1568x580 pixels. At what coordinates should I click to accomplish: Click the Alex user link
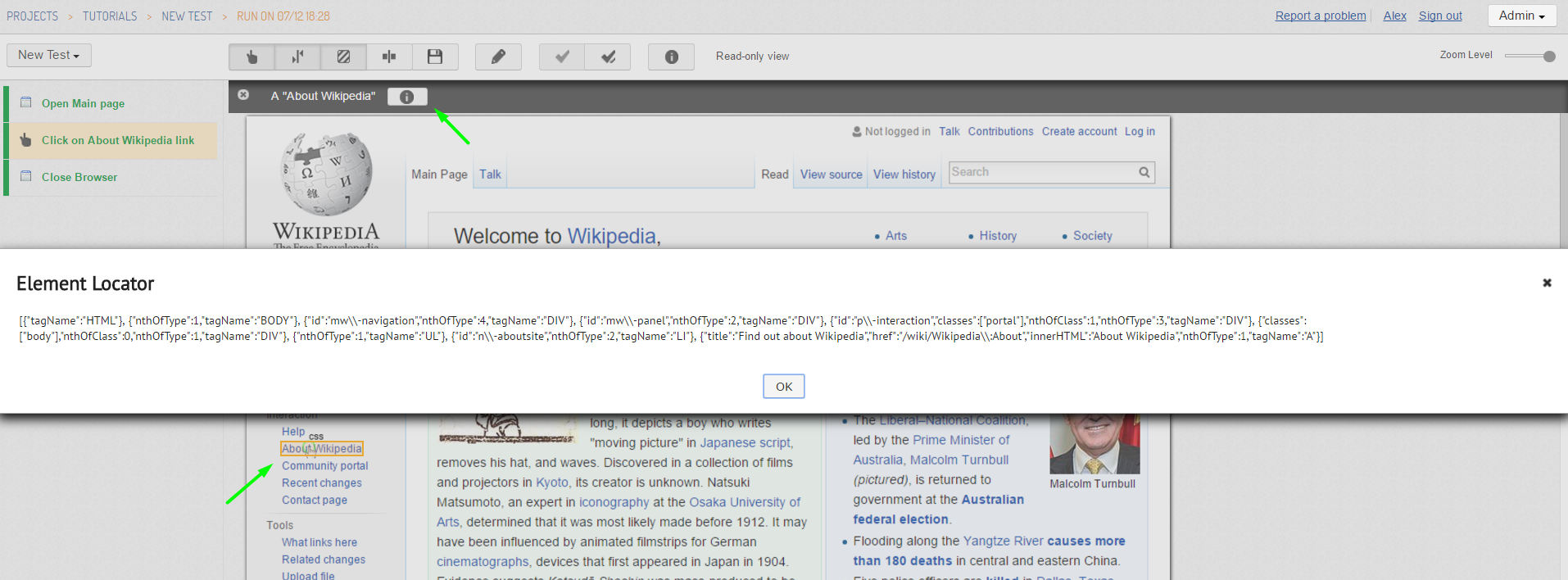pyautogui.click(x=1394, y=16)
